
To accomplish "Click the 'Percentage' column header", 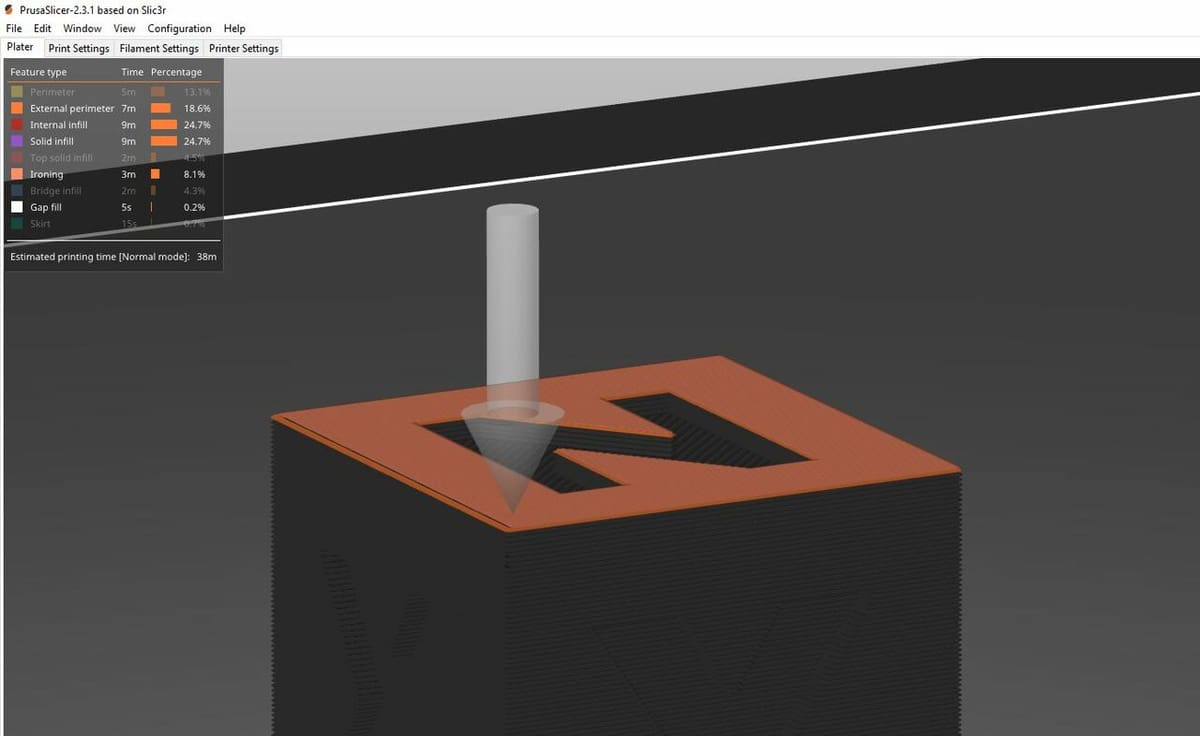I will (176, 72).
